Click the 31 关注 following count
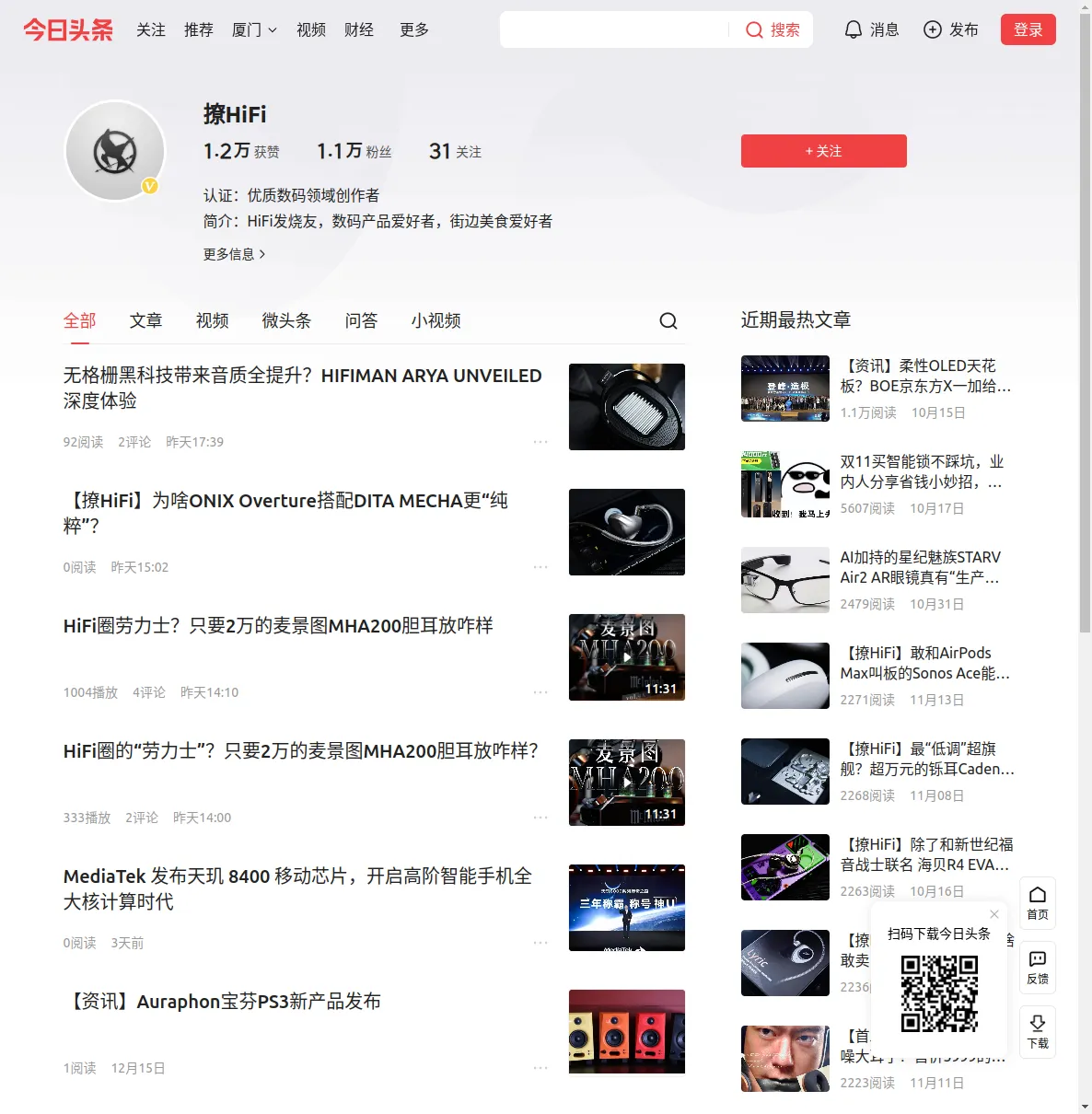 456,151
